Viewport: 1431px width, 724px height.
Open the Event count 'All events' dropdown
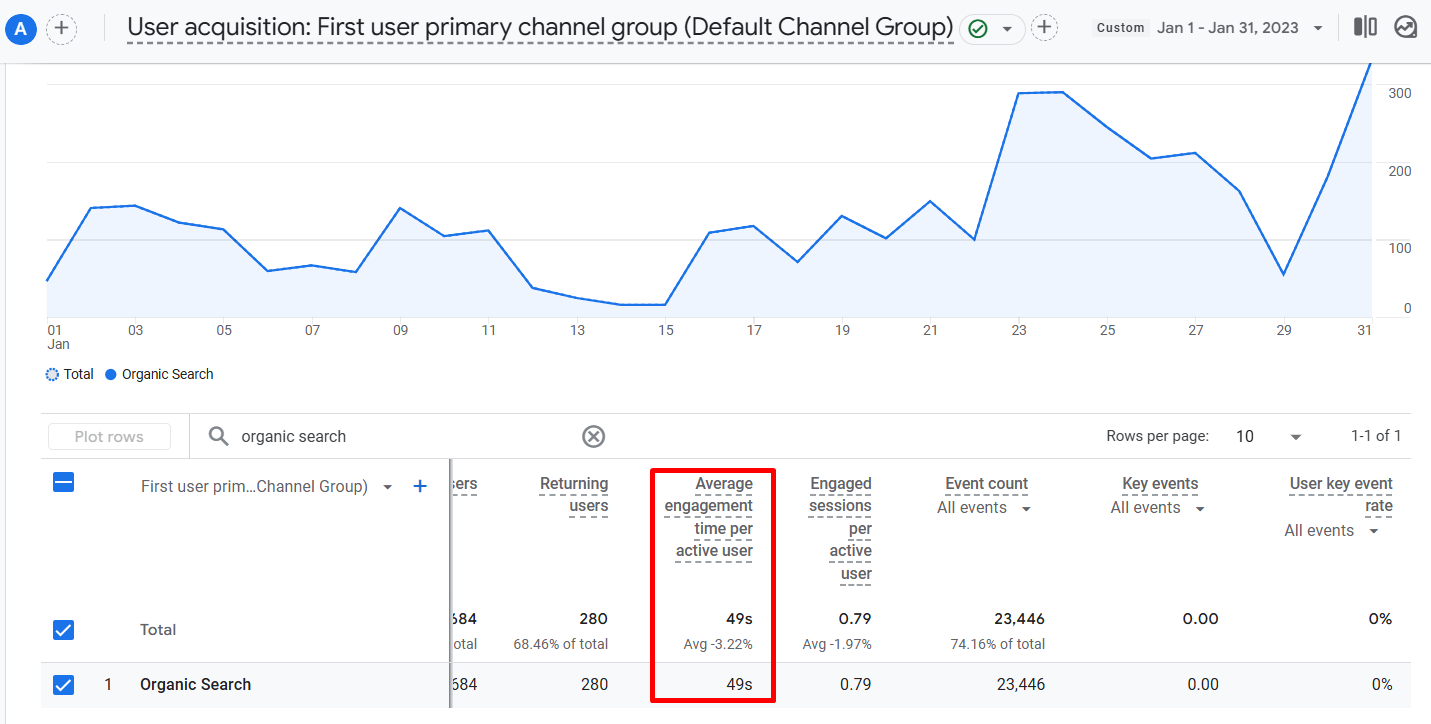(x=1026, y=509)
